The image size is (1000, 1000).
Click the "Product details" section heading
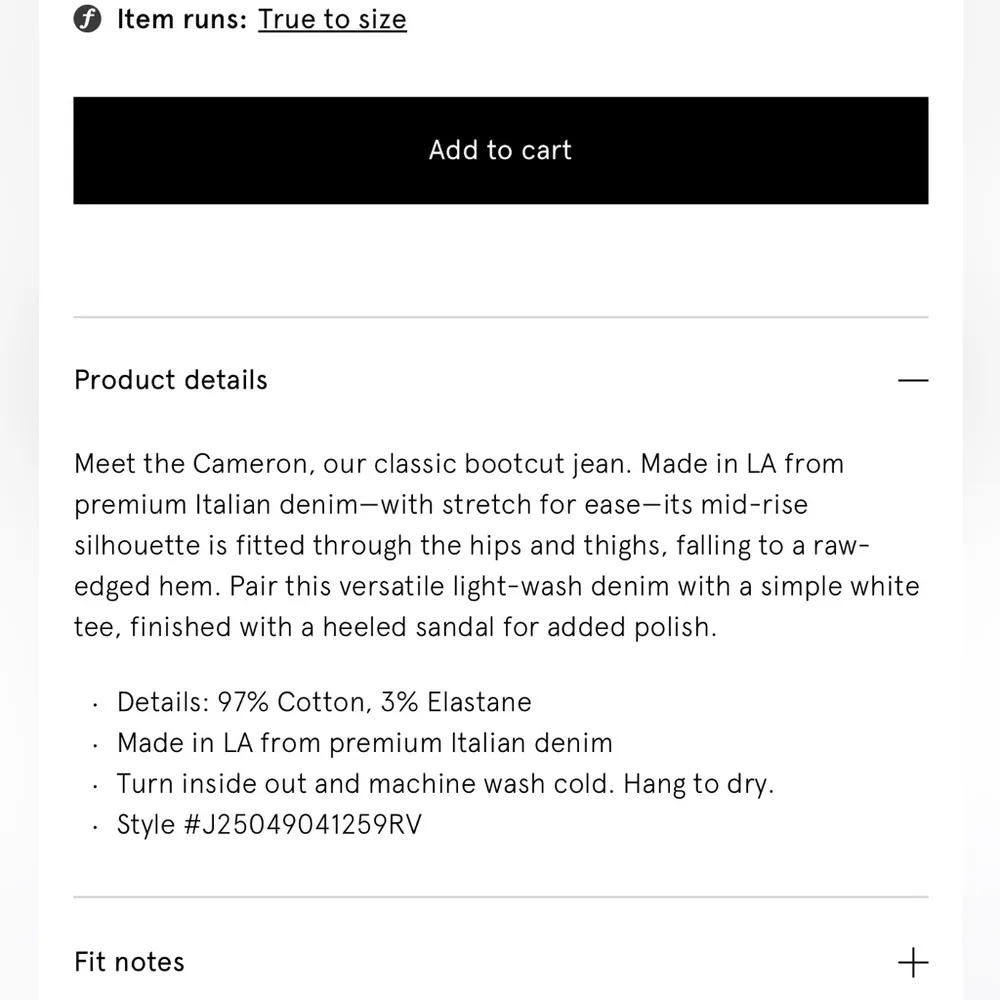tap(171, 381)
